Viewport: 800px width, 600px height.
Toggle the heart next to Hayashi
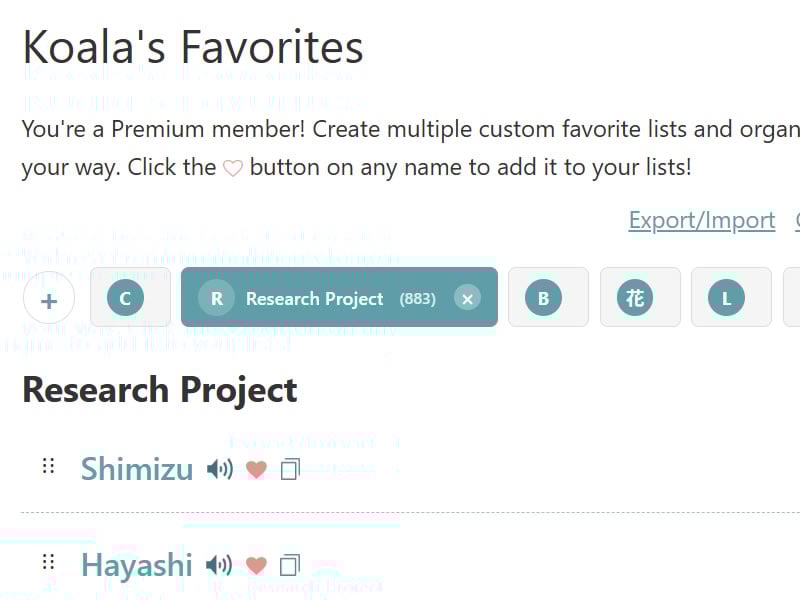tap(256, 564)
